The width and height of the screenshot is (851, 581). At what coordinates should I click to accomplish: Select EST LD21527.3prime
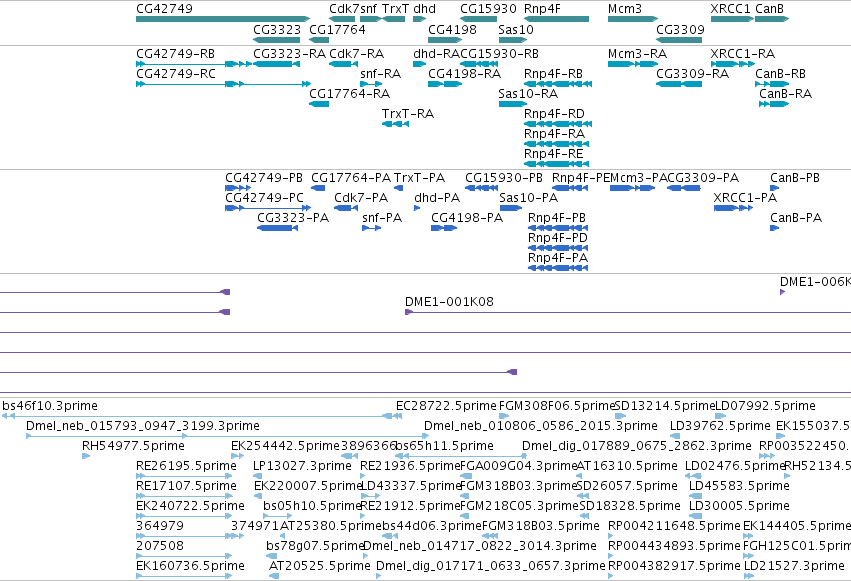(x=749, y=576)
